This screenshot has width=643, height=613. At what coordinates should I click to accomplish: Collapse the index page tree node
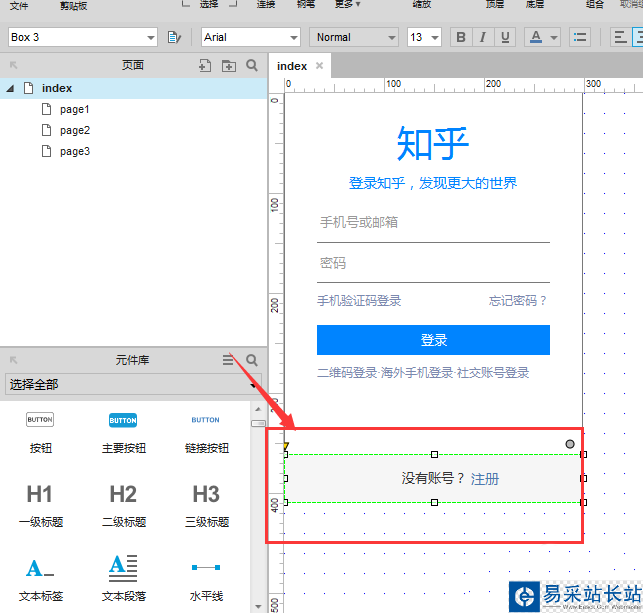pos(10,88)
